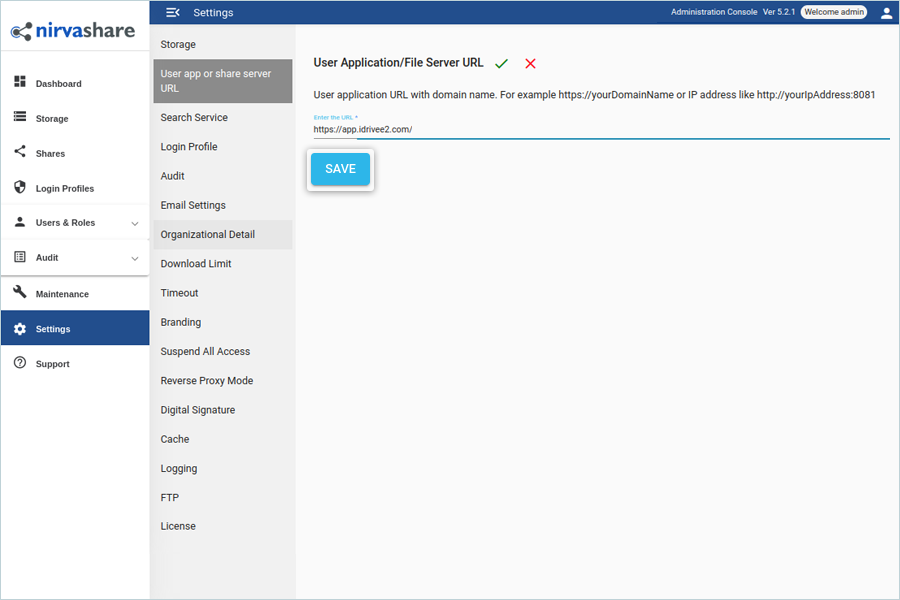
Task: Confirm the URL with the green checkmark
Action: pyautogui.click(x=502, y=63)
